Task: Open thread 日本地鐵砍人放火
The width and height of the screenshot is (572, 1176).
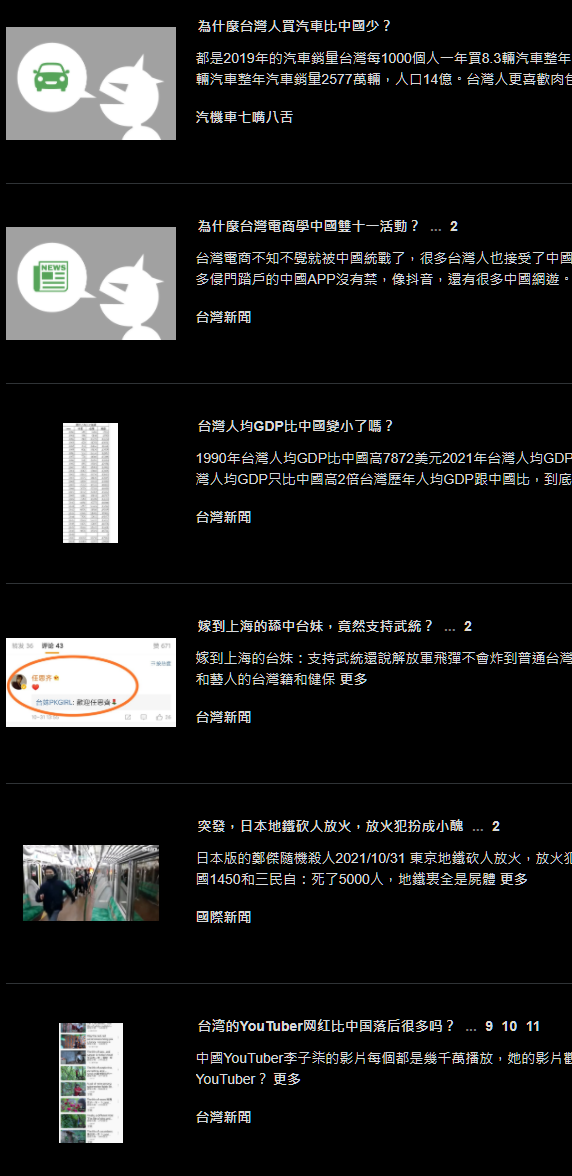Action: pos(330,826)
